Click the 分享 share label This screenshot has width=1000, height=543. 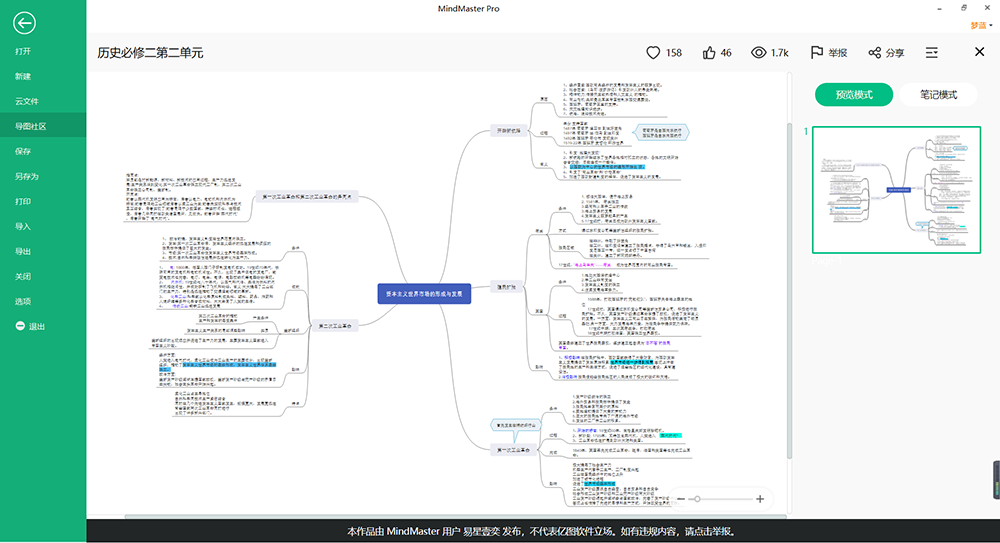895,53
